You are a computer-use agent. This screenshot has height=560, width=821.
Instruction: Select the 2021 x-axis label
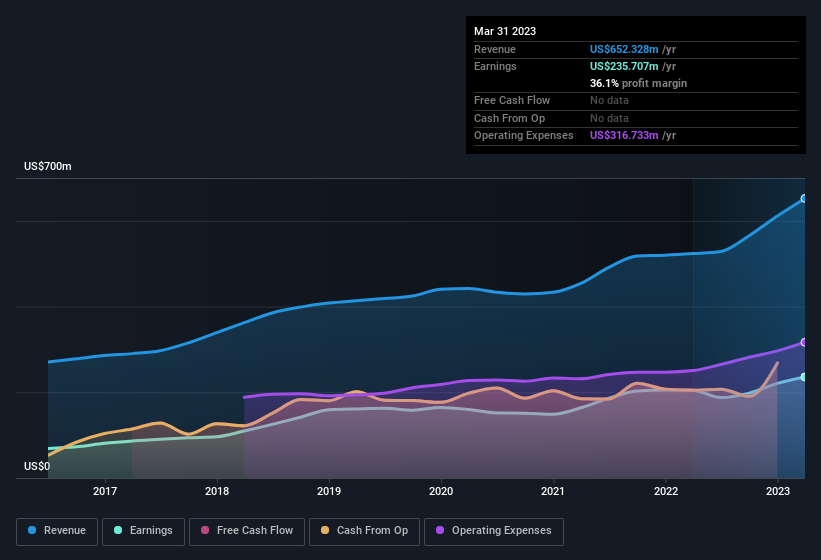tap(553, 491)
